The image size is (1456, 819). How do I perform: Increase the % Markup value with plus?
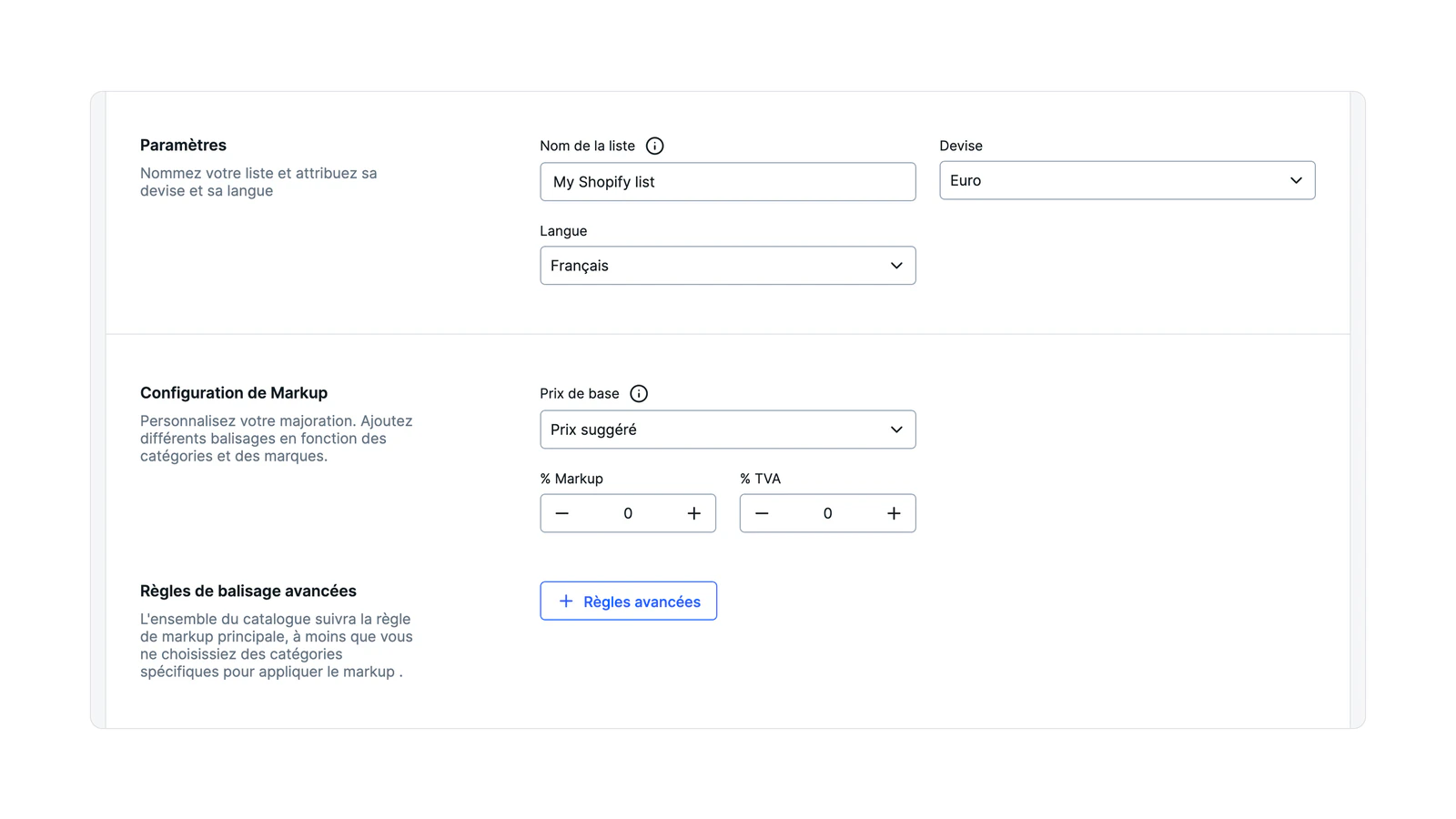(693, 513)
